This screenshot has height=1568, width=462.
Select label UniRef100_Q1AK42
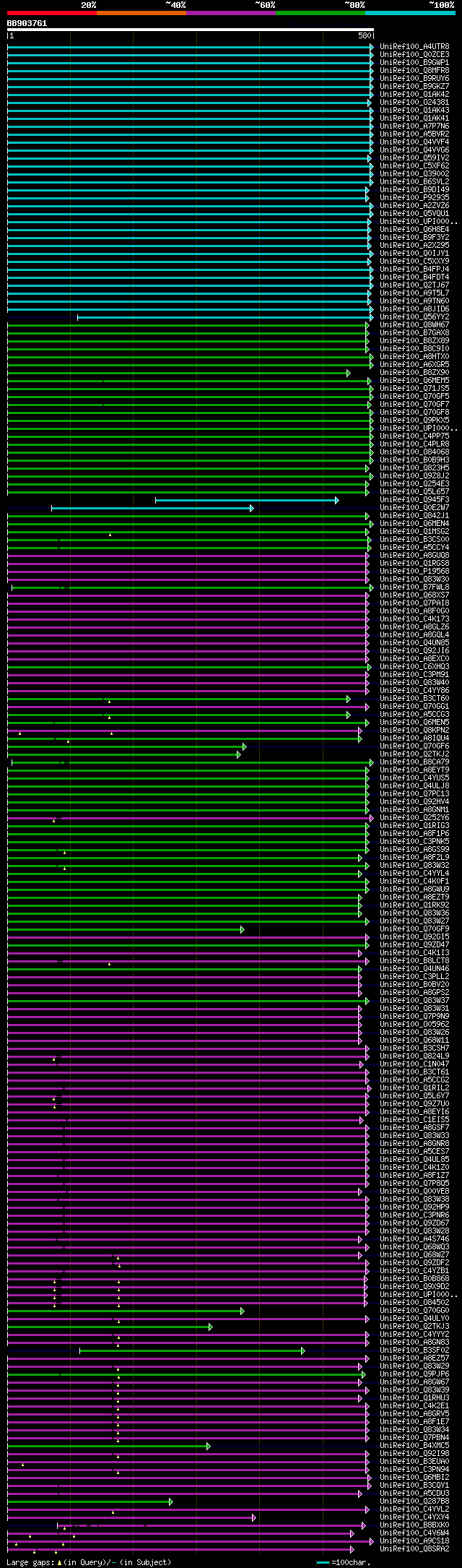point(414,95)
